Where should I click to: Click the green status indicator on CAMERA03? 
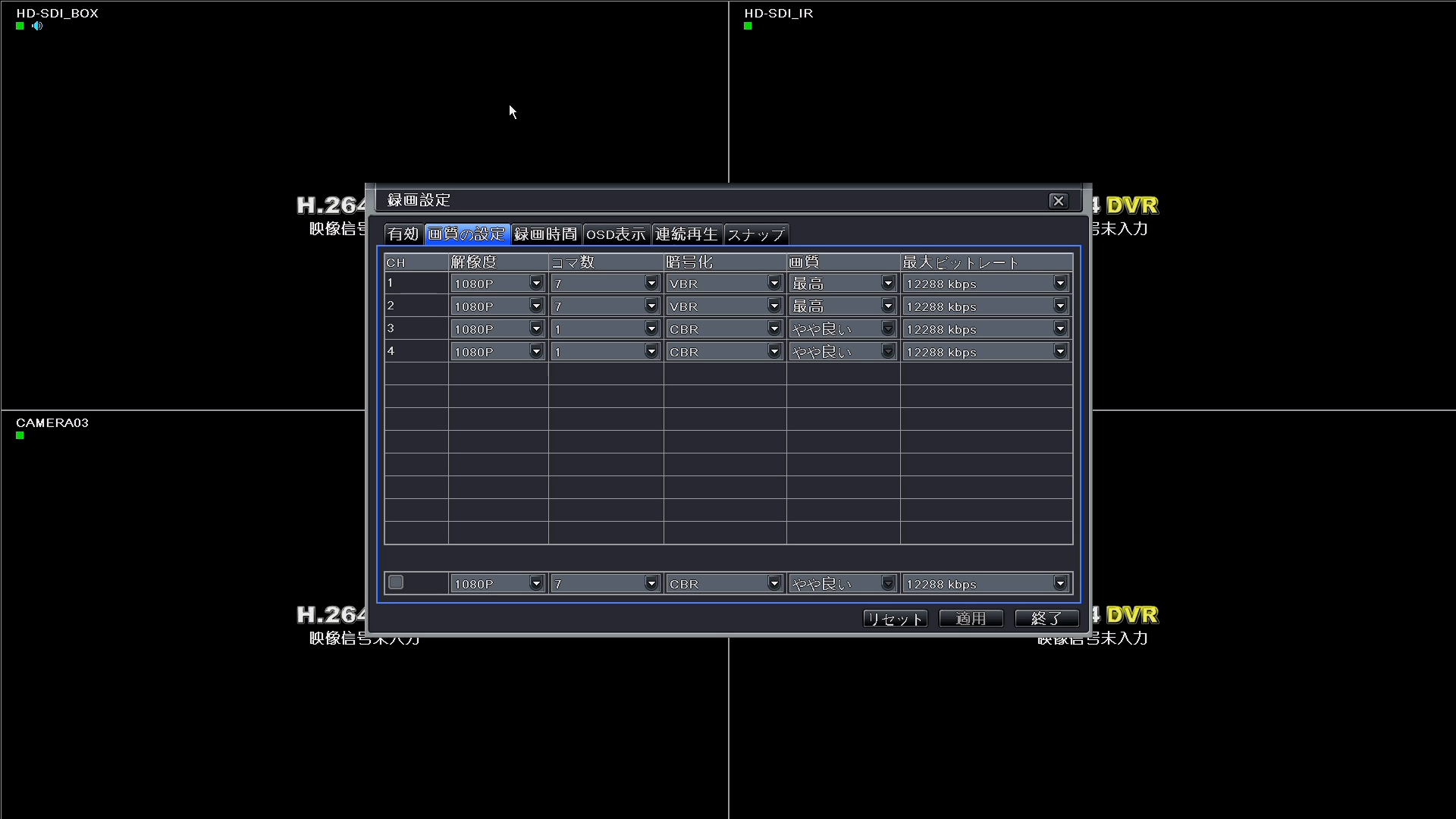(x=20, y=435)
